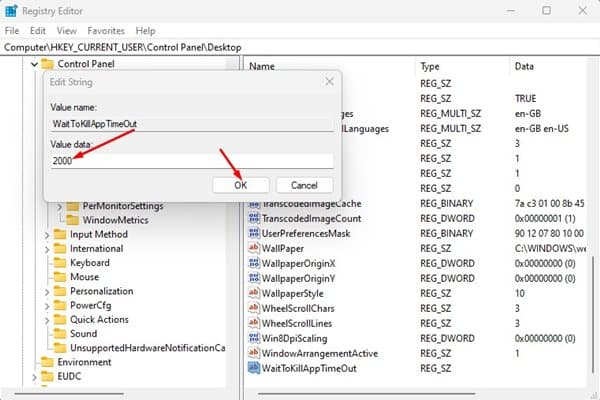Select the Sound key label
This screenshot has width=600, height=400.
[x=83, y=334]
